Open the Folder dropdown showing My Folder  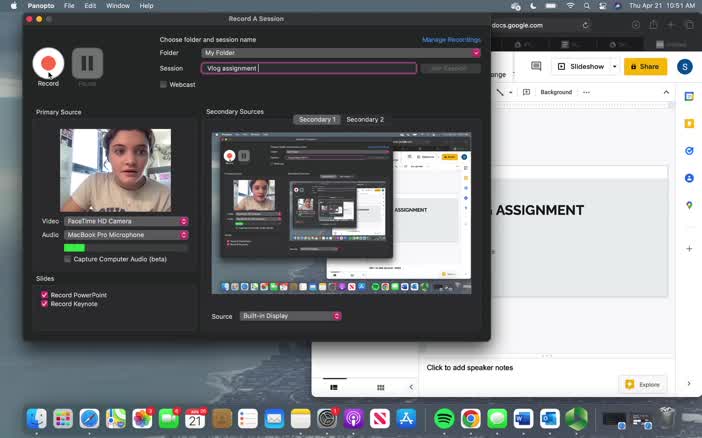coord(341,53)
